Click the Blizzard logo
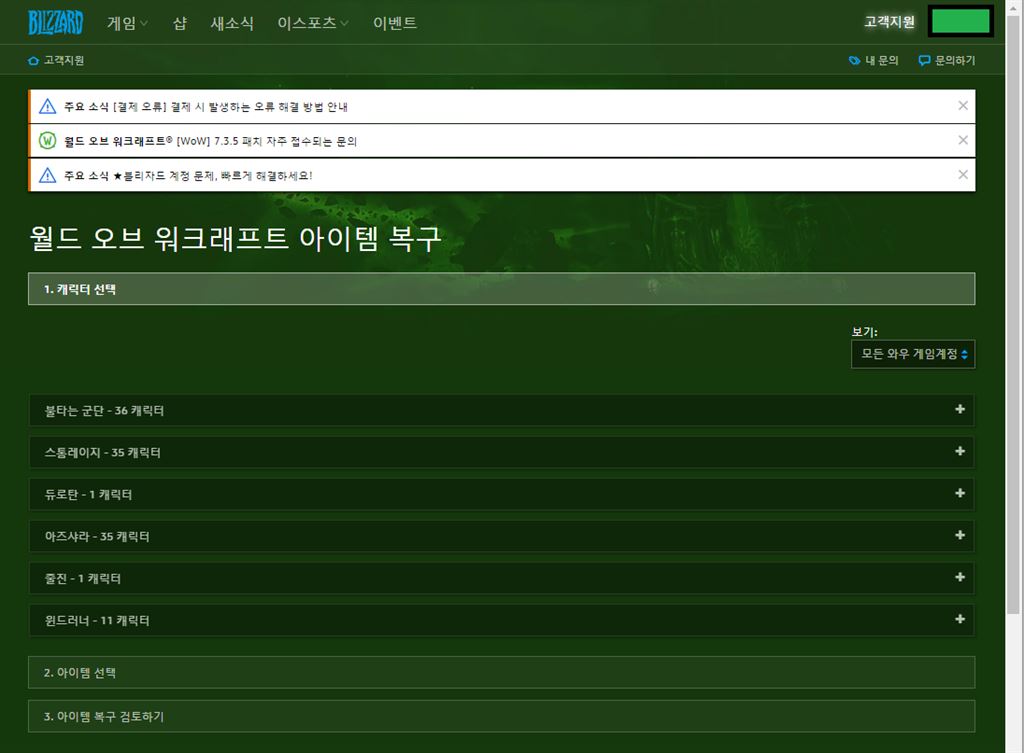Screen dimensions: 1024x753 point(56,23)
